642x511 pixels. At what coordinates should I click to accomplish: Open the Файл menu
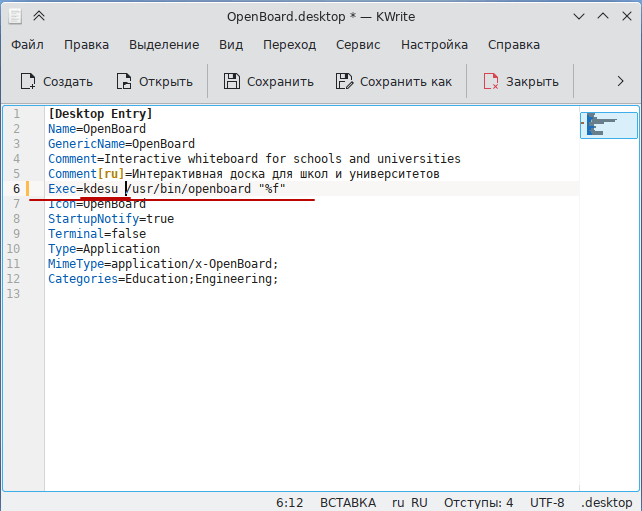pyautogui.click(x=27, y=45)
